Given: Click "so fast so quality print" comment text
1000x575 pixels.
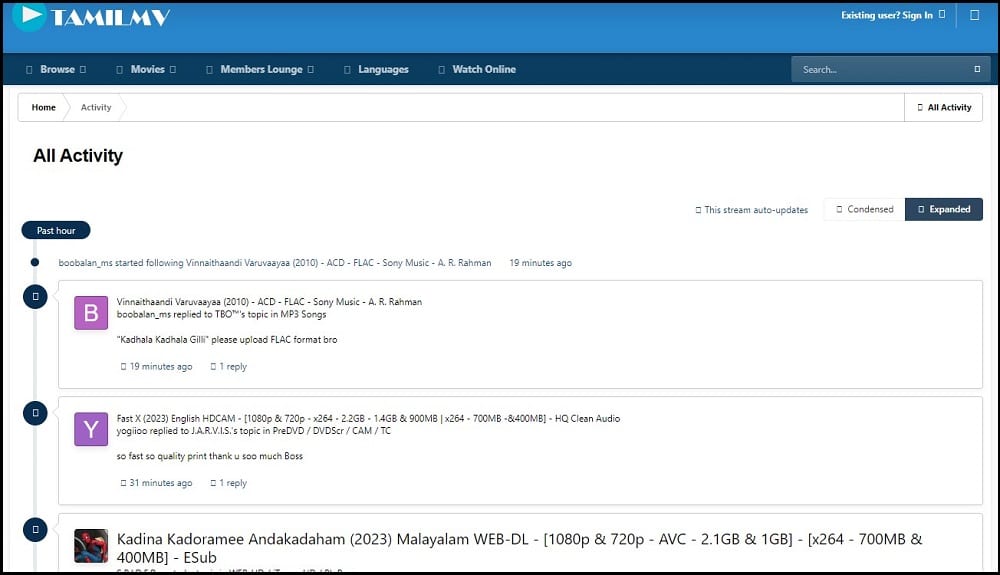Looking at the screenshot, I should coord(210,456).
